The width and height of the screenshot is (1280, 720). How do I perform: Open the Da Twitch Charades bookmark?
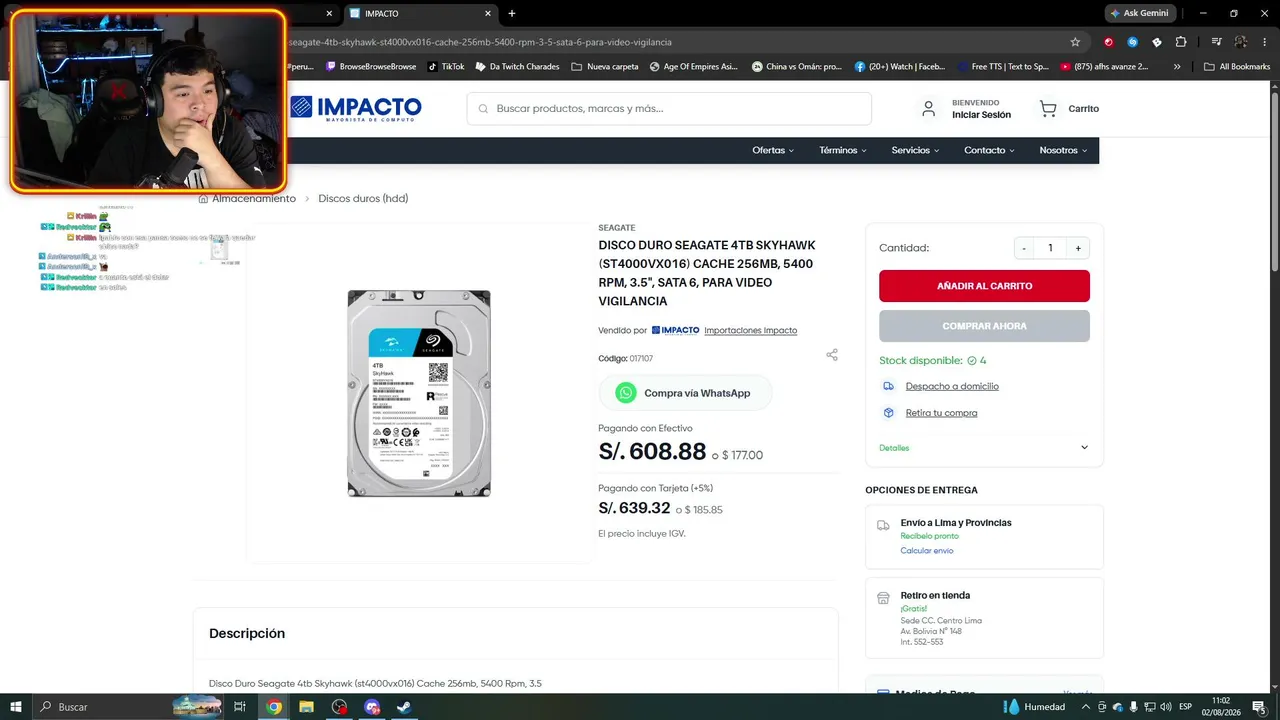click(517, 67)
